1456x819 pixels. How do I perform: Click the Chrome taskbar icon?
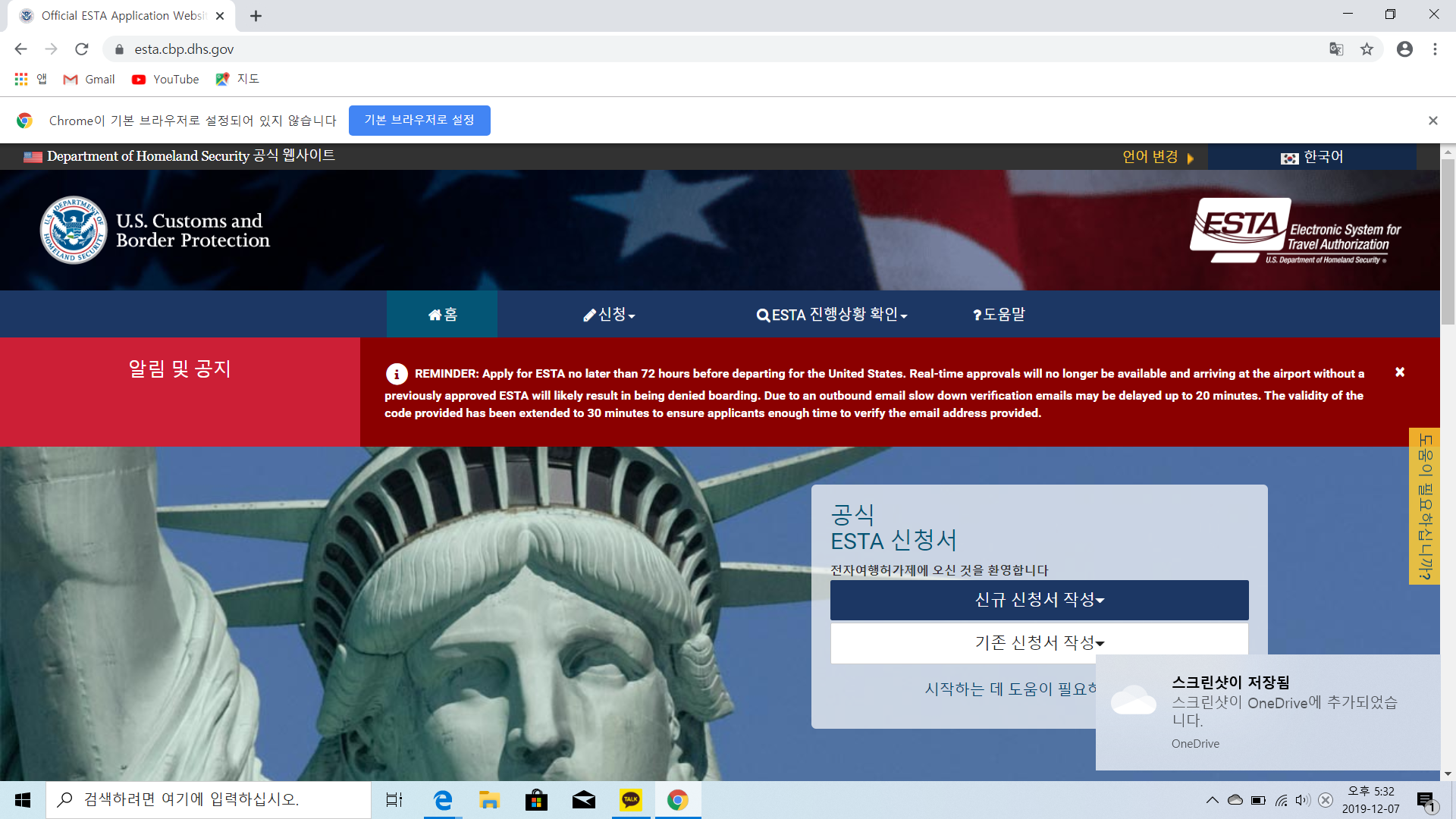click(678, 800)
